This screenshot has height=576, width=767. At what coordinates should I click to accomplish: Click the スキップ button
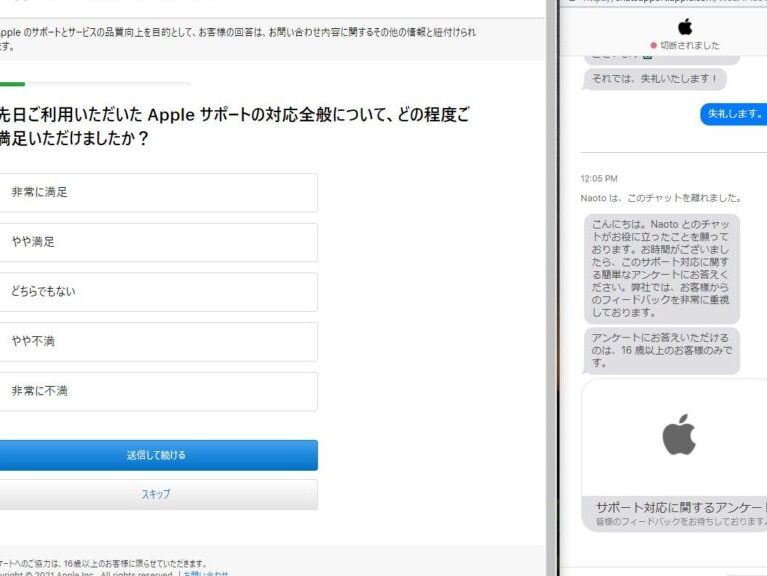pos(158,494)
